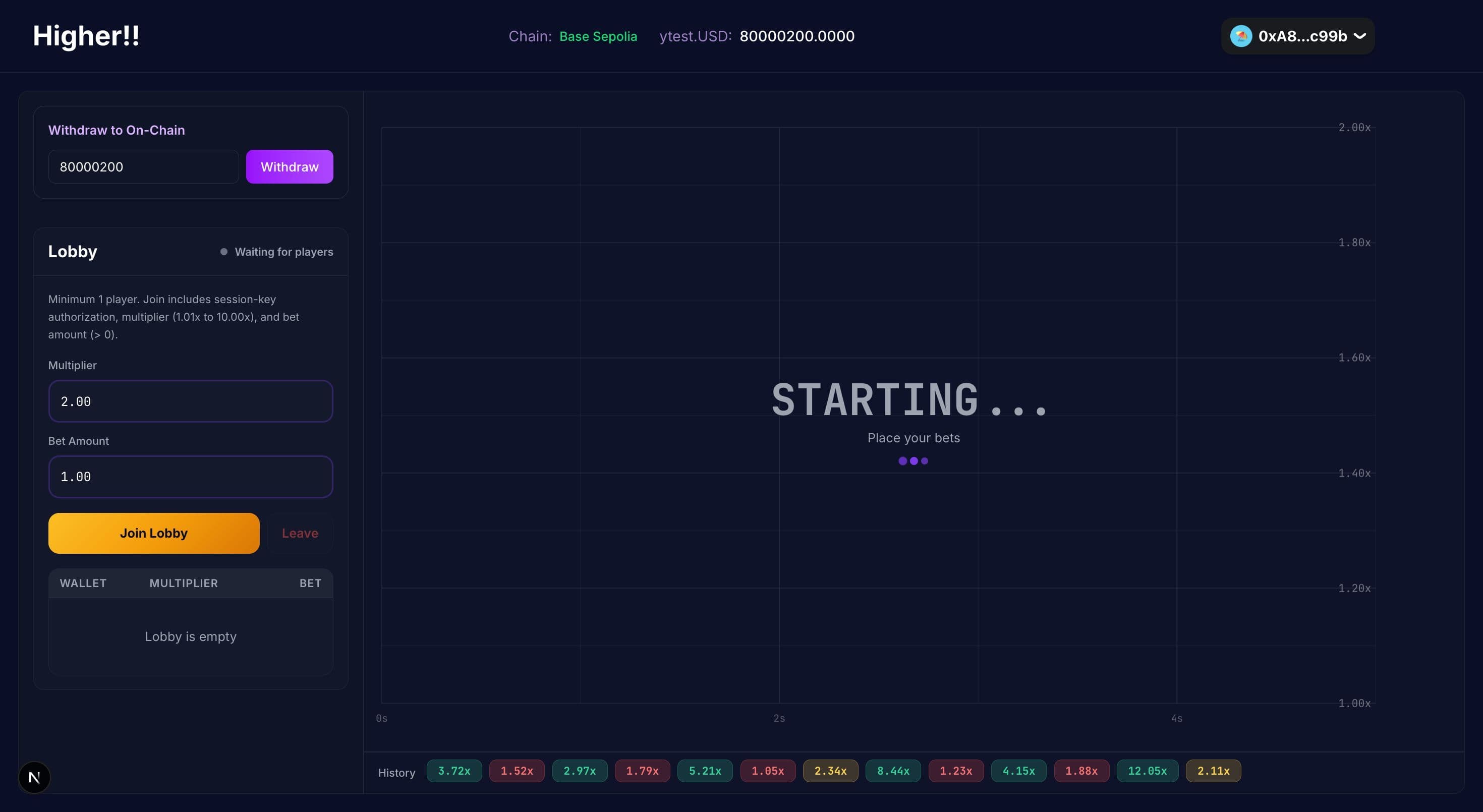This screenshot has width=1483, height=812.
Task: Select the 12.05x green history chip
Action: [x=1147, y=771]
